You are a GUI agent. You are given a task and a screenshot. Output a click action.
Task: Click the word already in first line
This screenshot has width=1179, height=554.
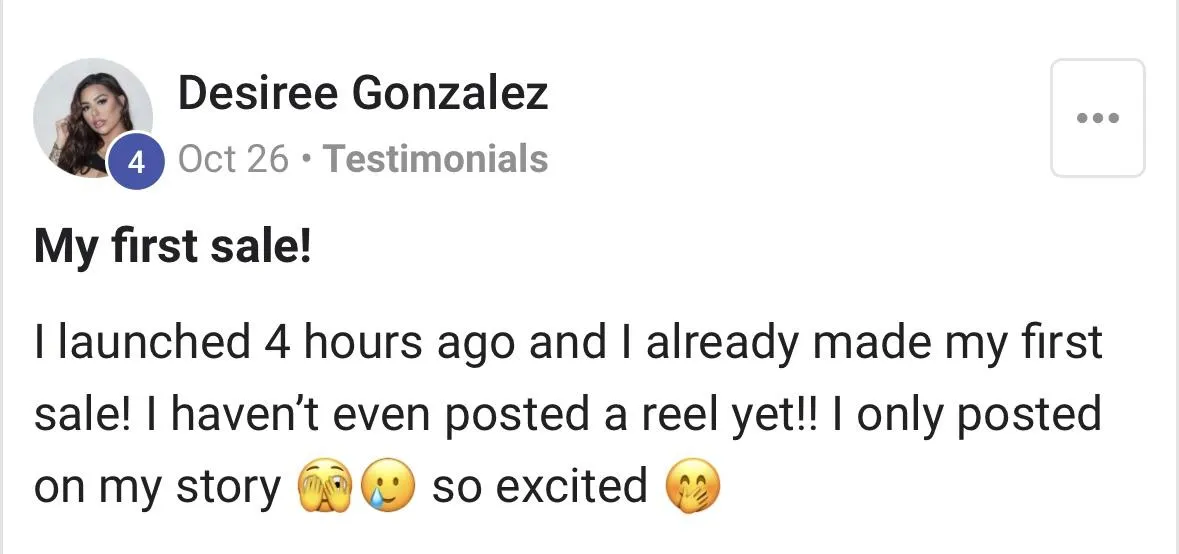[725, 344]
